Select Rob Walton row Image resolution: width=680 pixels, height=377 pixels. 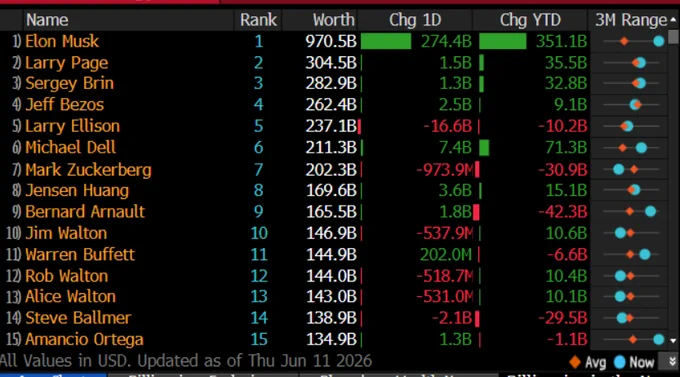pos(66,276)
